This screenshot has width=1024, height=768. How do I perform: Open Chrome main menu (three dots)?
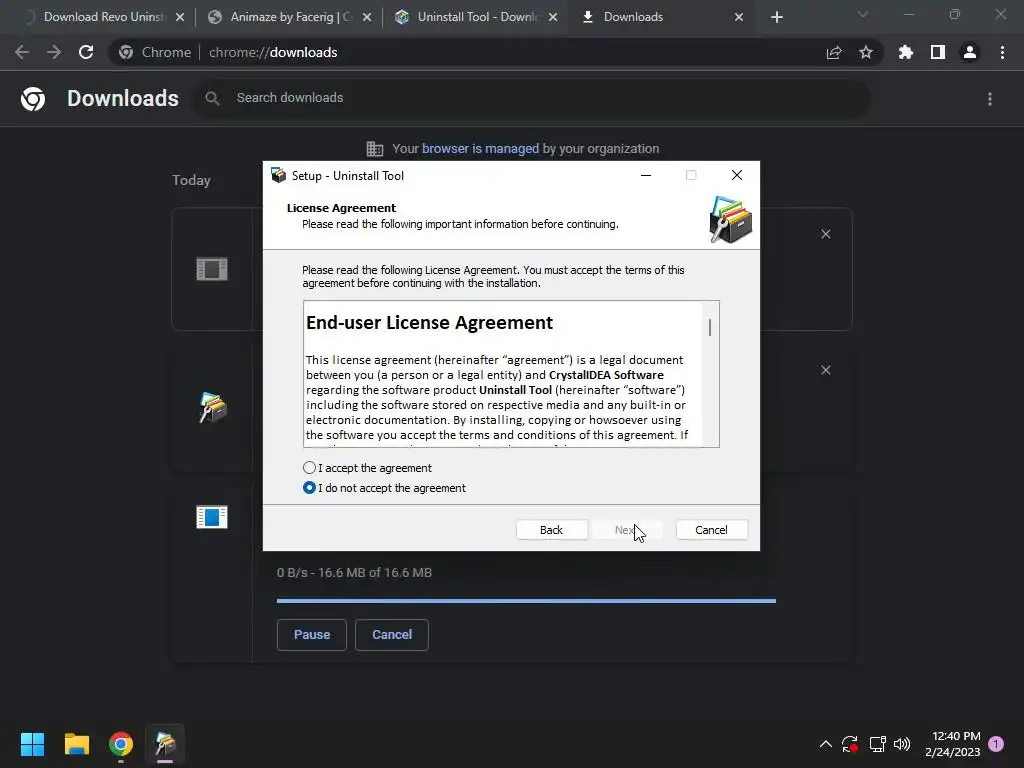coord(1002,52)
